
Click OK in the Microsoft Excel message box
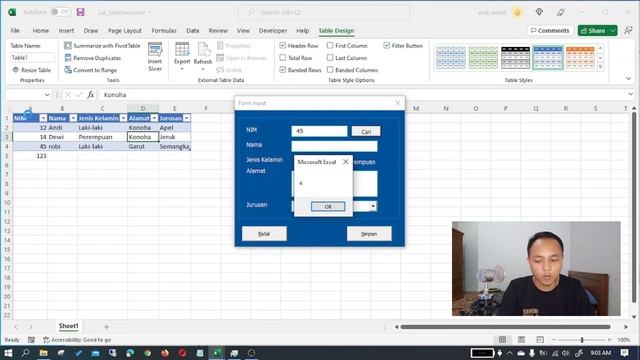(x=328, y=207)
